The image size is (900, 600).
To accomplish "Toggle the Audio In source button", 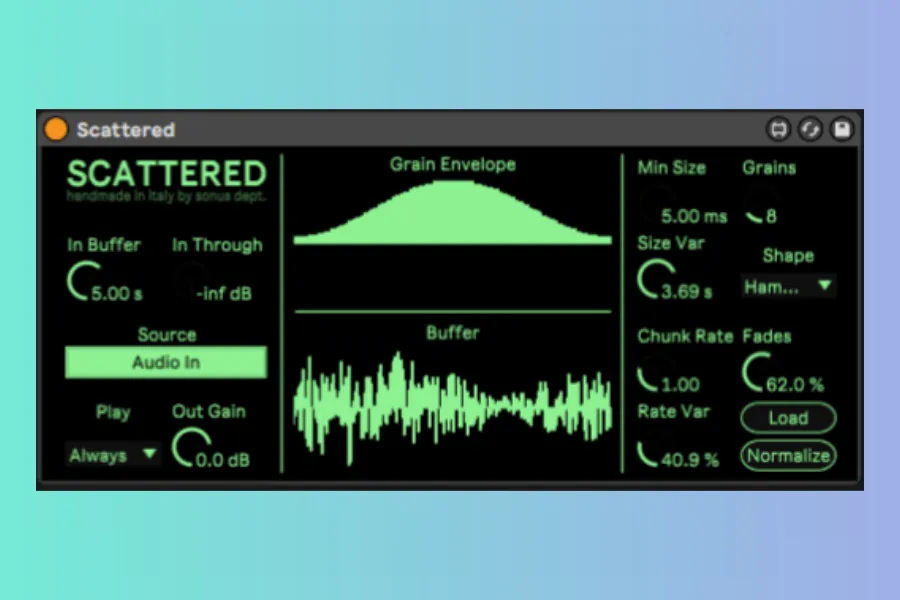I will [x=166, y=362].
